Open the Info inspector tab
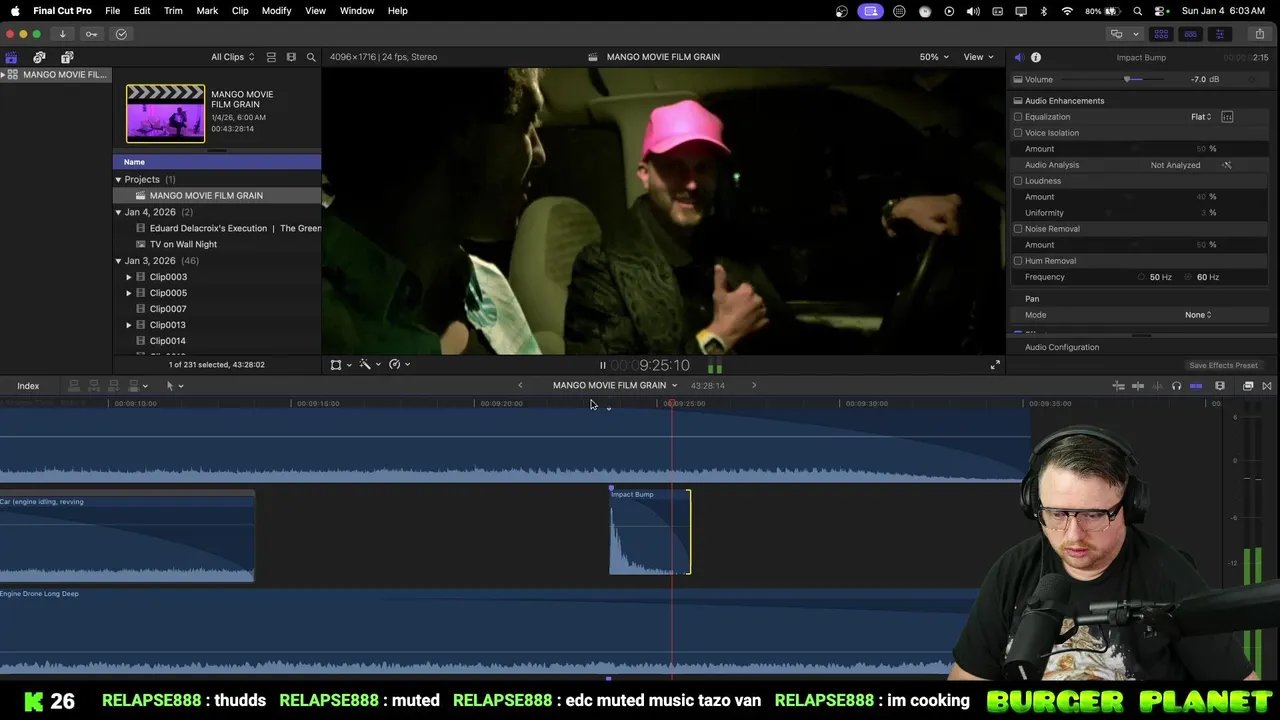The height and width of the screenshot is (720, 1280). click(x=1036, y=57)
